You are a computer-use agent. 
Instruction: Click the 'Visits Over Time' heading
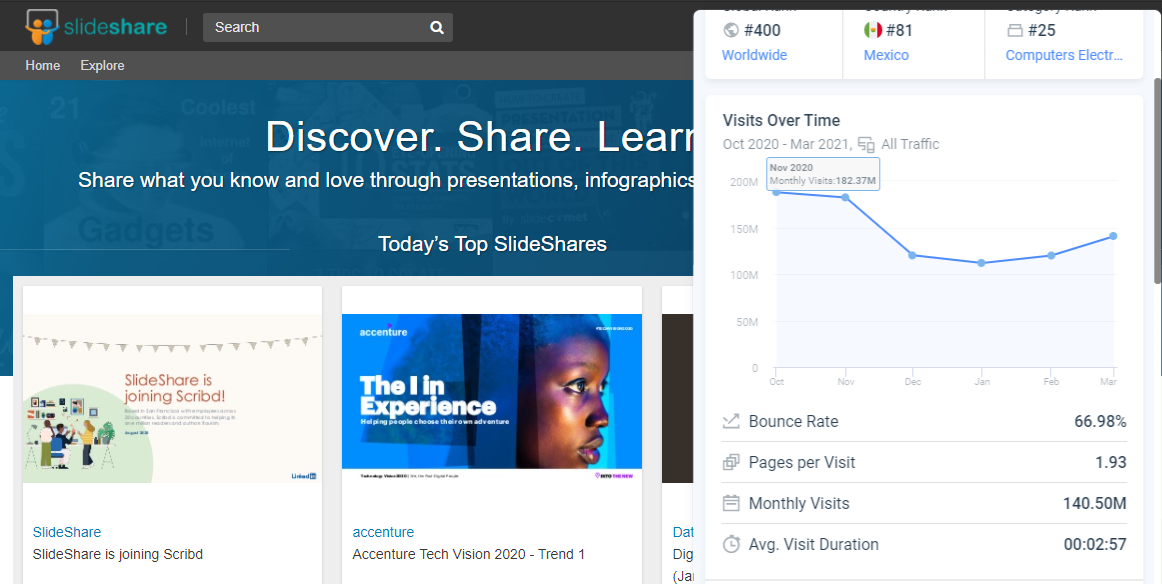[781, 120]
